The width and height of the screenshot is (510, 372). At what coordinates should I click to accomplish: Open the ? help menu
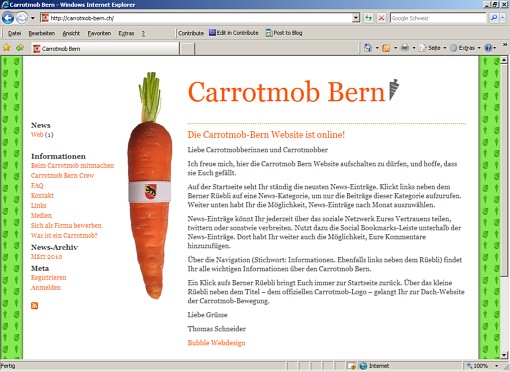pyautogui.click(x=143, y=33)
